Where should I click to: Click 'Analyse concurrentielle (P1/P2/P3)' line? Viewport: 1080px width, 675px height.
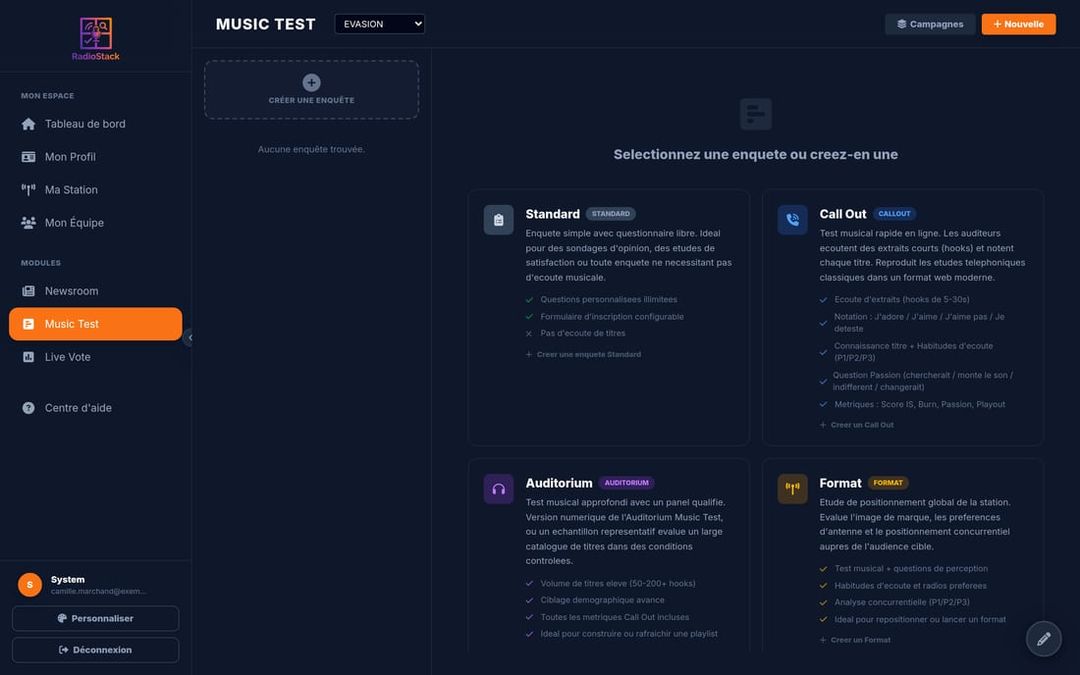(902, 602)
